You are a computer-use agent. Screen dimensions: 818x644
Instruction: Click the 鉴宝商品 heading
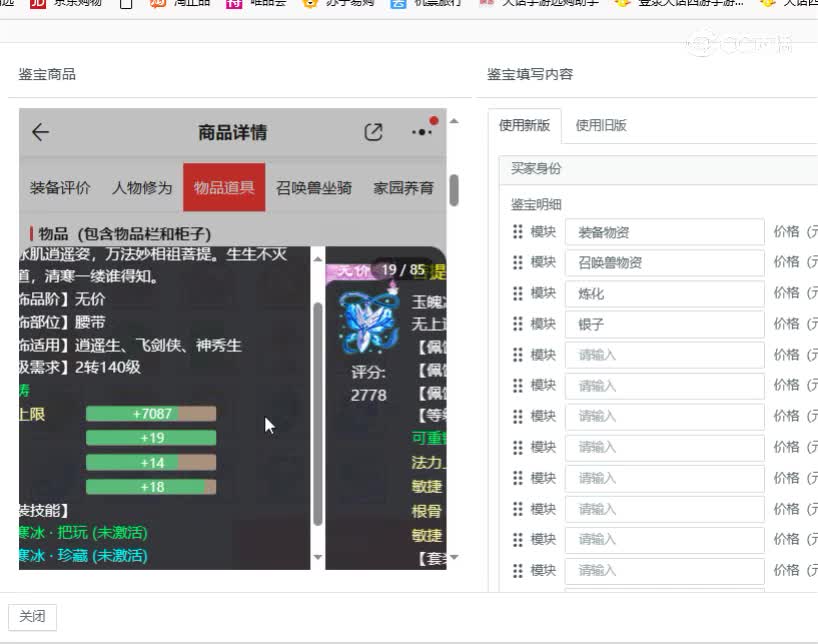coord(47,74)
